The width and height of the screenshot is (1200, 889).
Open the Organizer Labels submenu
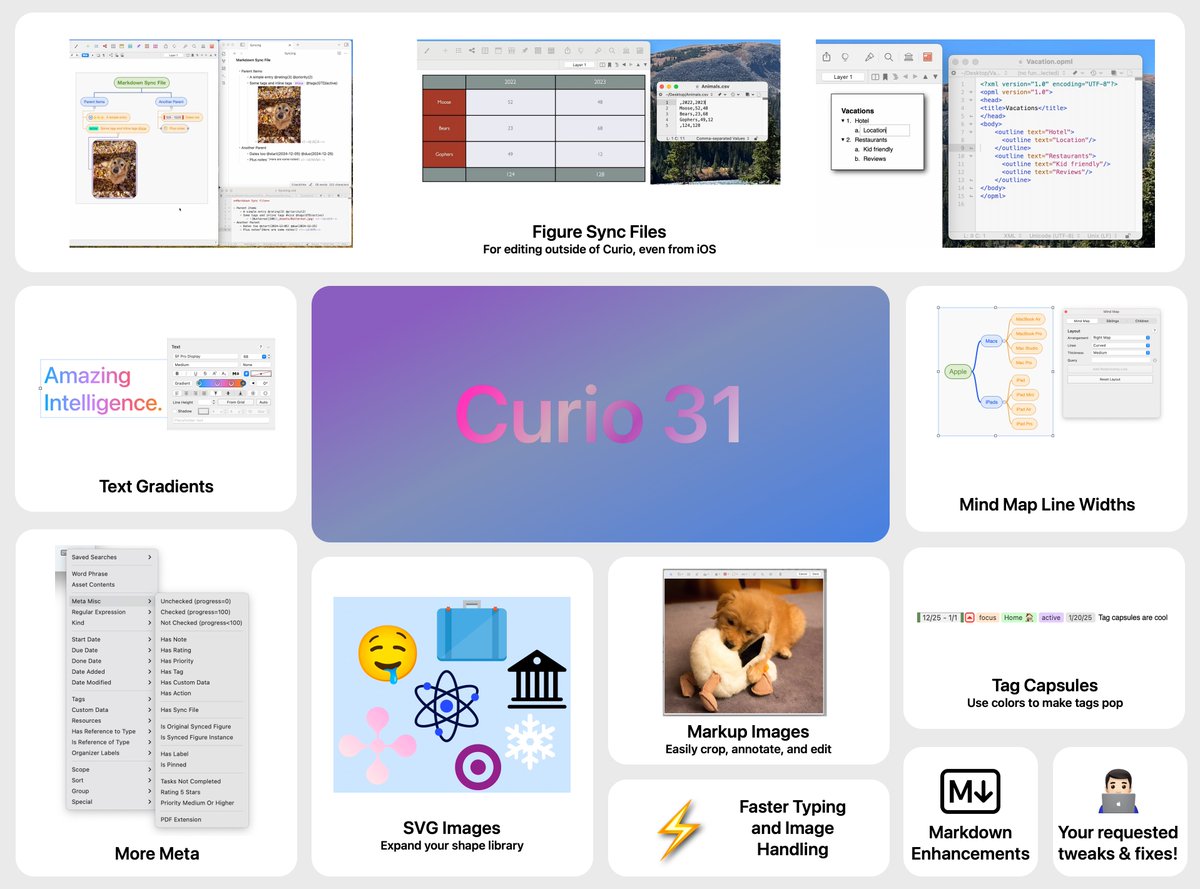(x=111, y=753)
